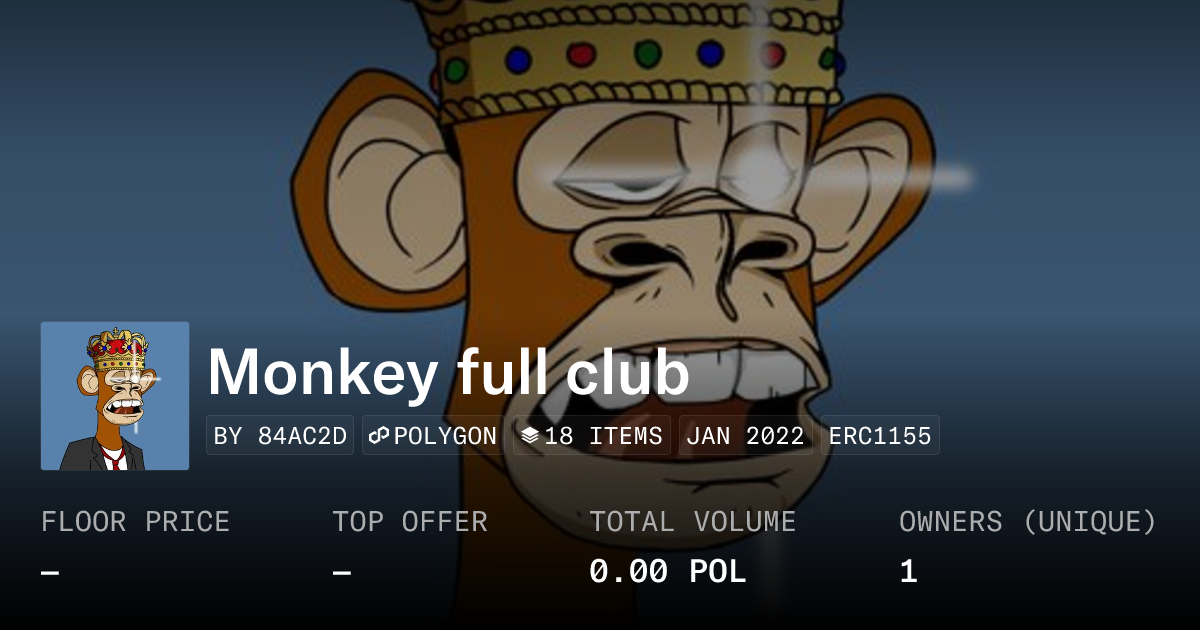Select the 0.00 POL volume value
Image resolution: width=1200 pixels, height=630 pixels.
[667, 572]
